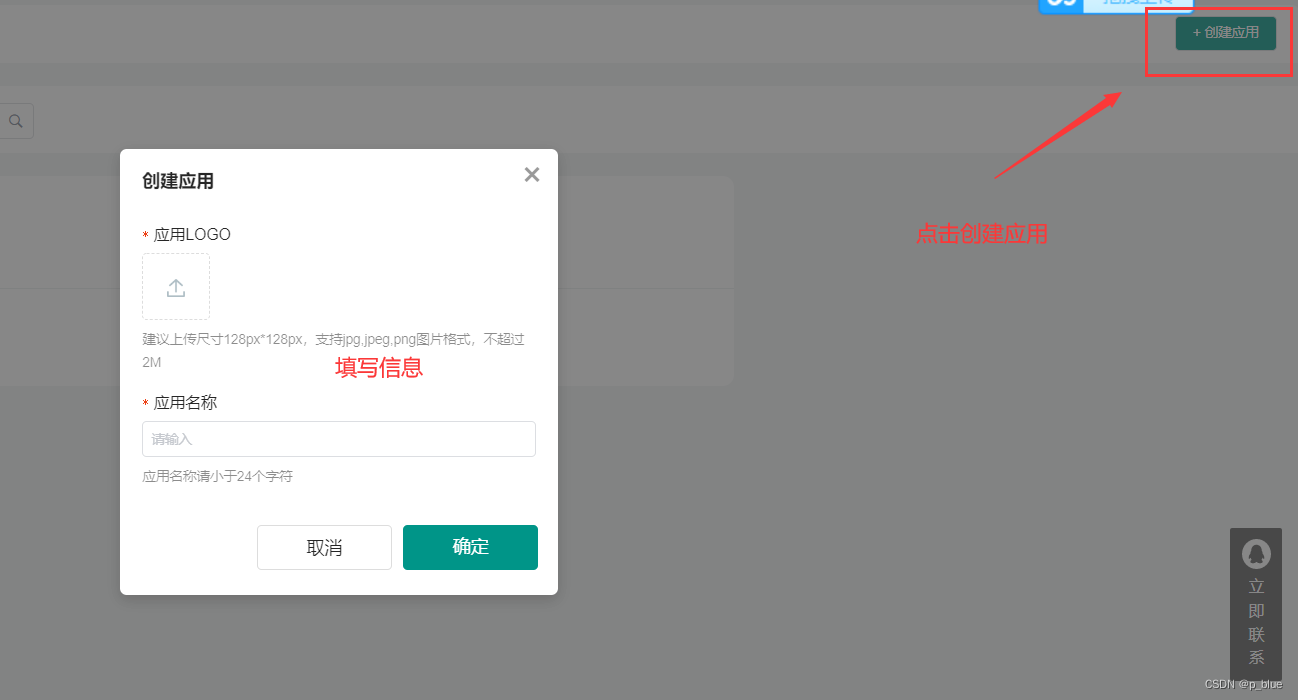Click the blue floating badge at top edge

1116,6
